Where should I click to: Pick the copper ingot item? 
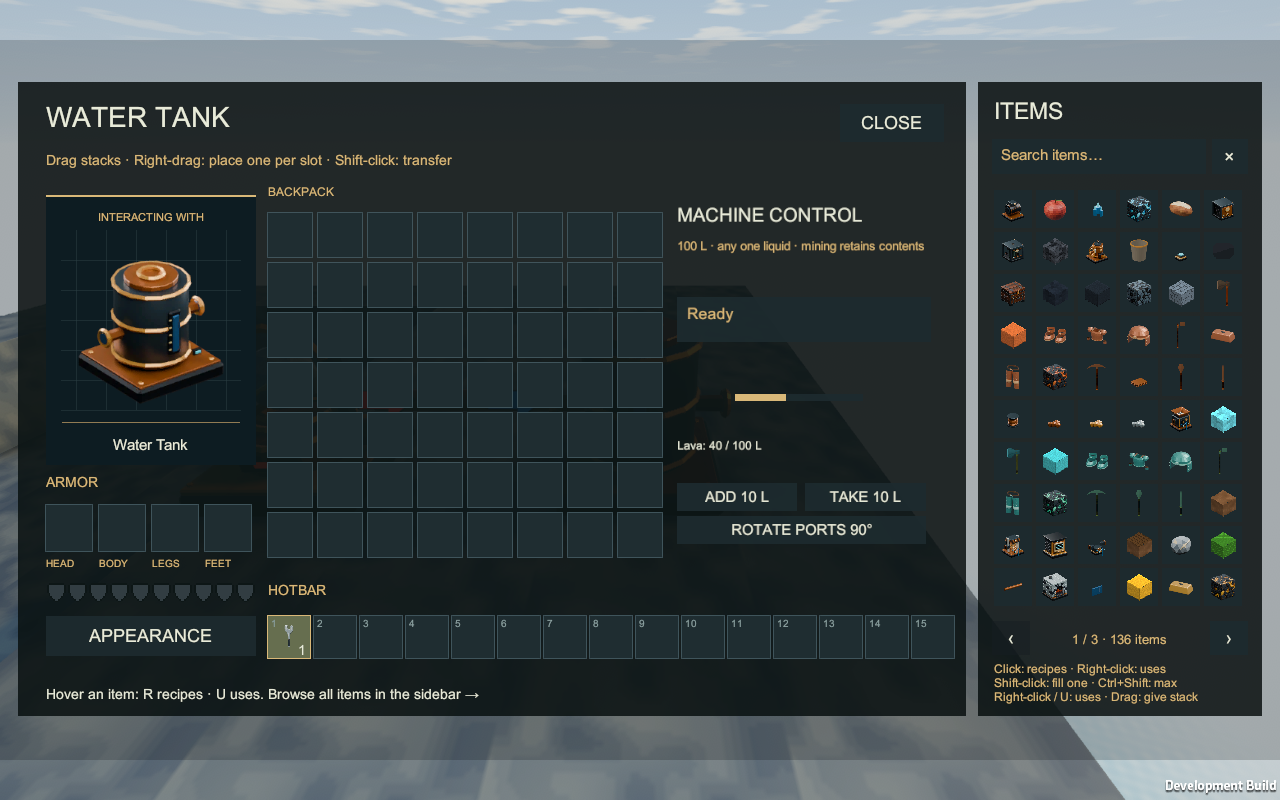(x=1223, y=335)
